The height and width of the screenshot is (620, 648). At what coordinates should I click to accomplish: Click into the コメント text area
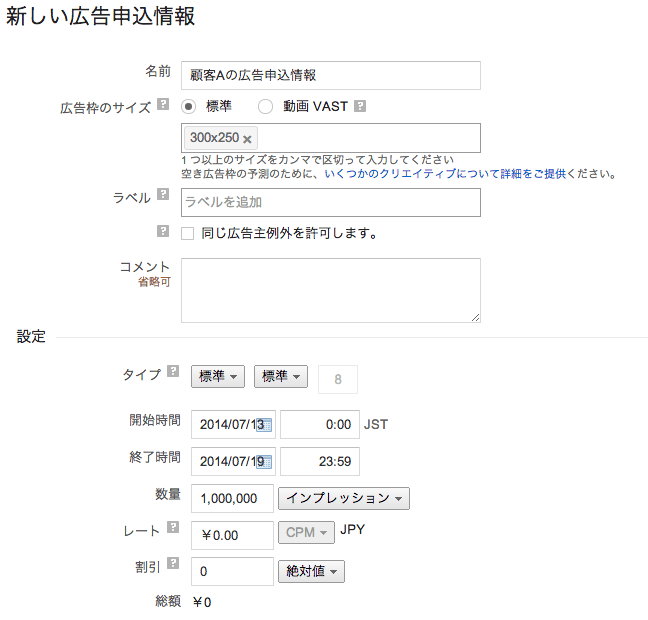(330, 290)
